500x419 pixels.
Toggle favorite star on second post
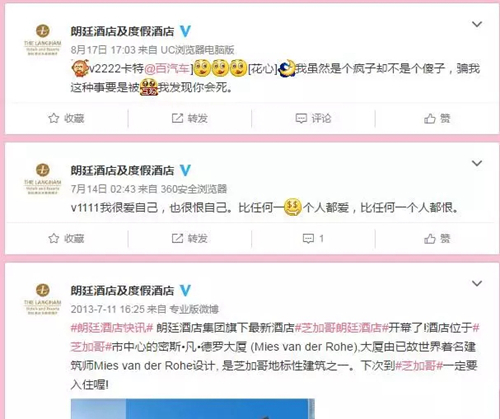tap(54, 238)
